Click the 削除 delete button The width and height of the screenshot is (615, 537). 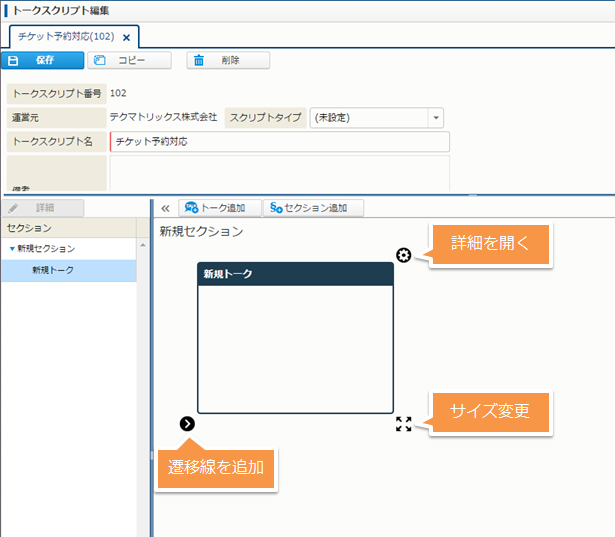(228, 60)
